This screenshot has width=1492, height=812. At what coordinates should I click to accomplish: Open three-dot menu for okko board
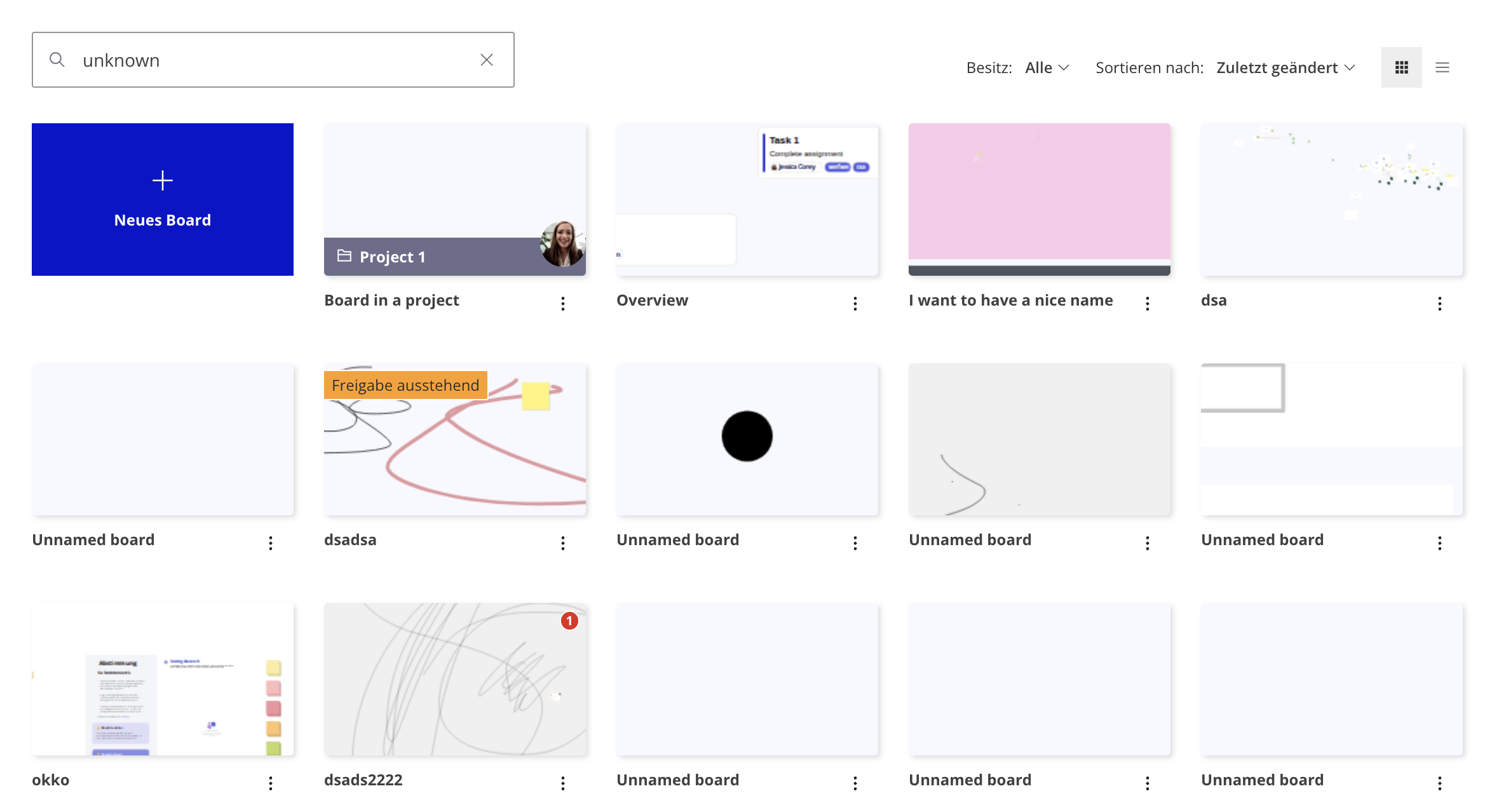click(271, 783)
